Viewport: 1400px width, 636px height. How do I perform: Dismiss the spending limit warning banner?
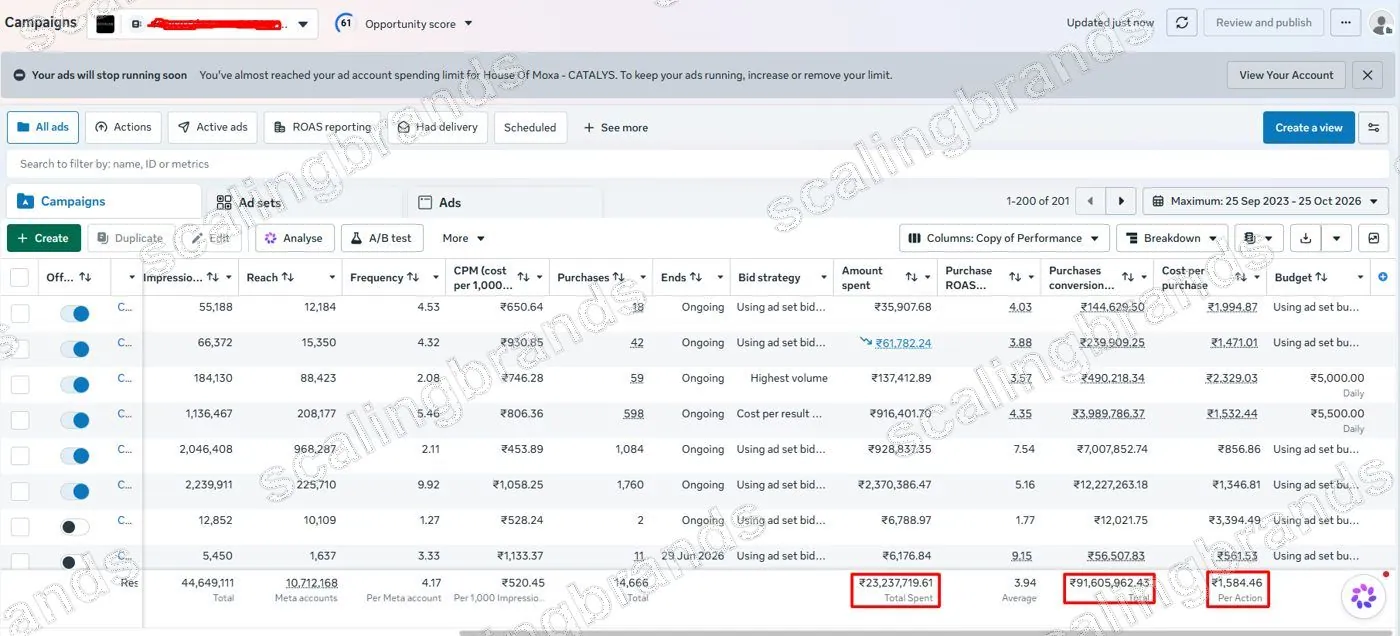pyautogui.click(x=1367, y=75)
